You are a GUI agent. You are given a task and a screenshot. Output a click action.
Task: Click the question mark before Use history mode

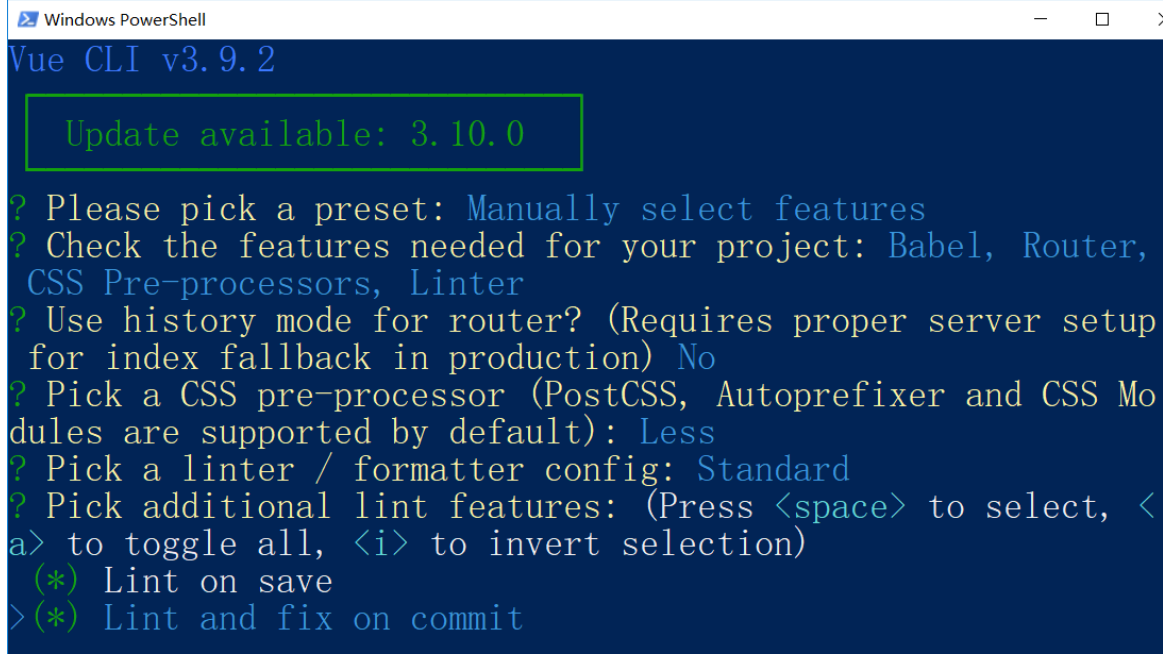pyautogui.click(x=19, y=320)
